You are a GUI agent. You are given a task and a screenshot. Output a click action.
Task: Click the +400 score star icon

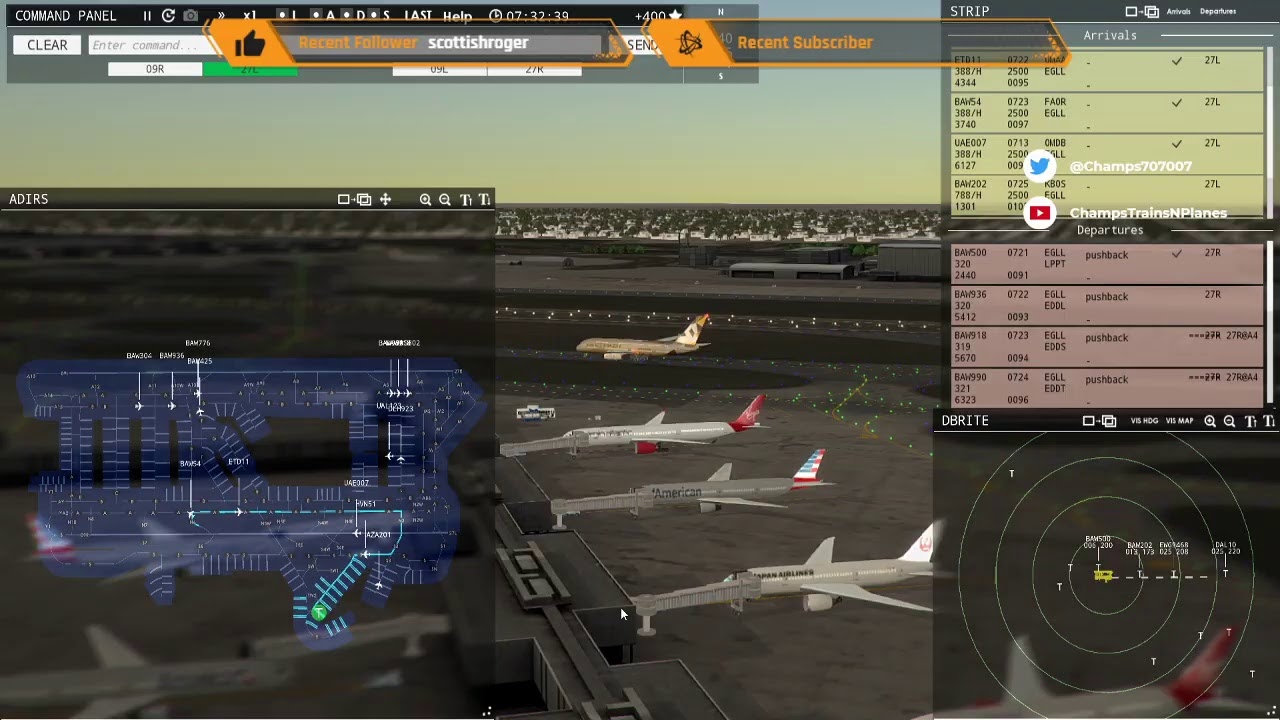(x=675, y=16)
